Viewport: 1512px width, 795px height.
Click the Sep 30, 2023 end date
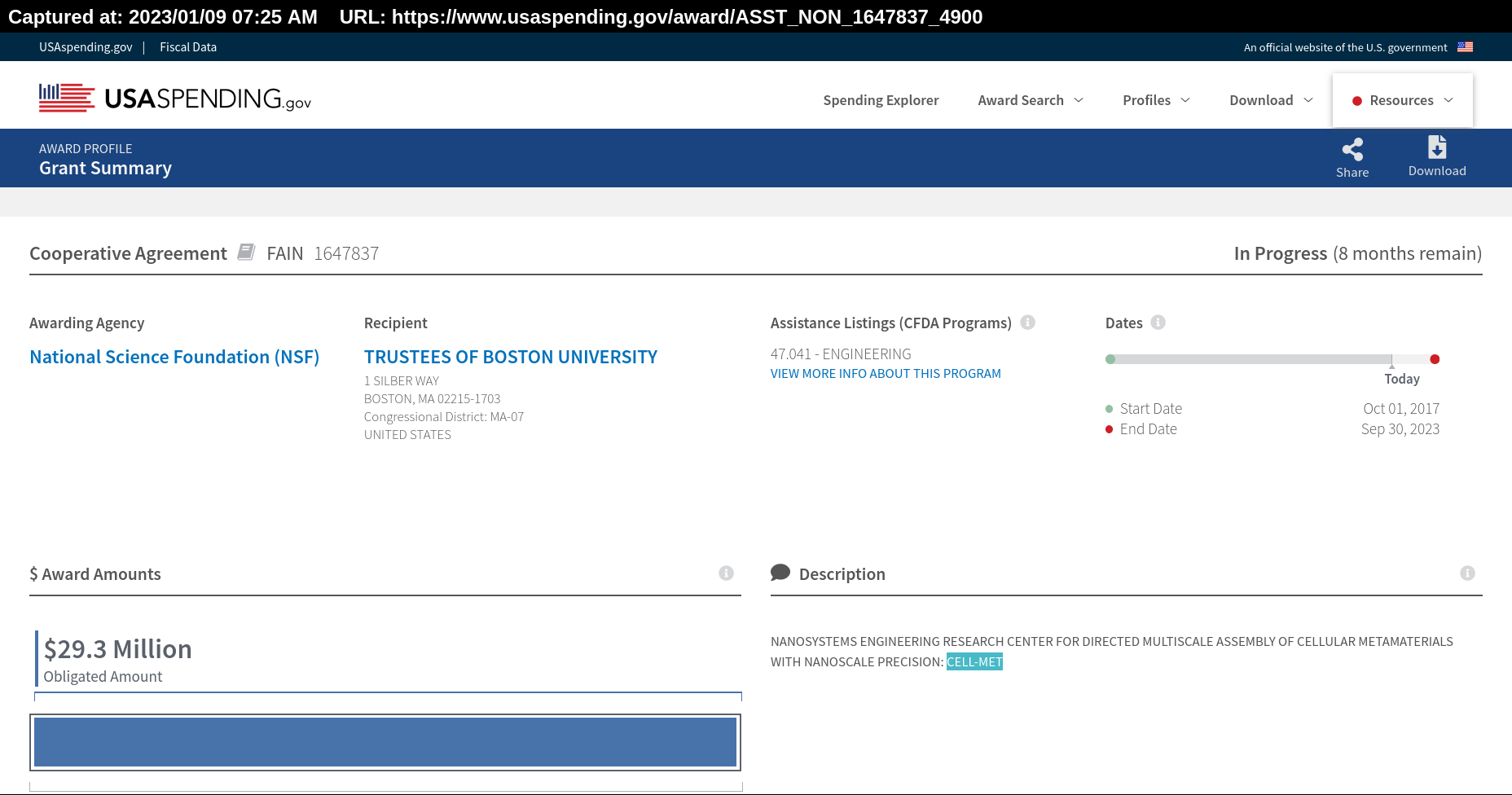[1400, 429]
